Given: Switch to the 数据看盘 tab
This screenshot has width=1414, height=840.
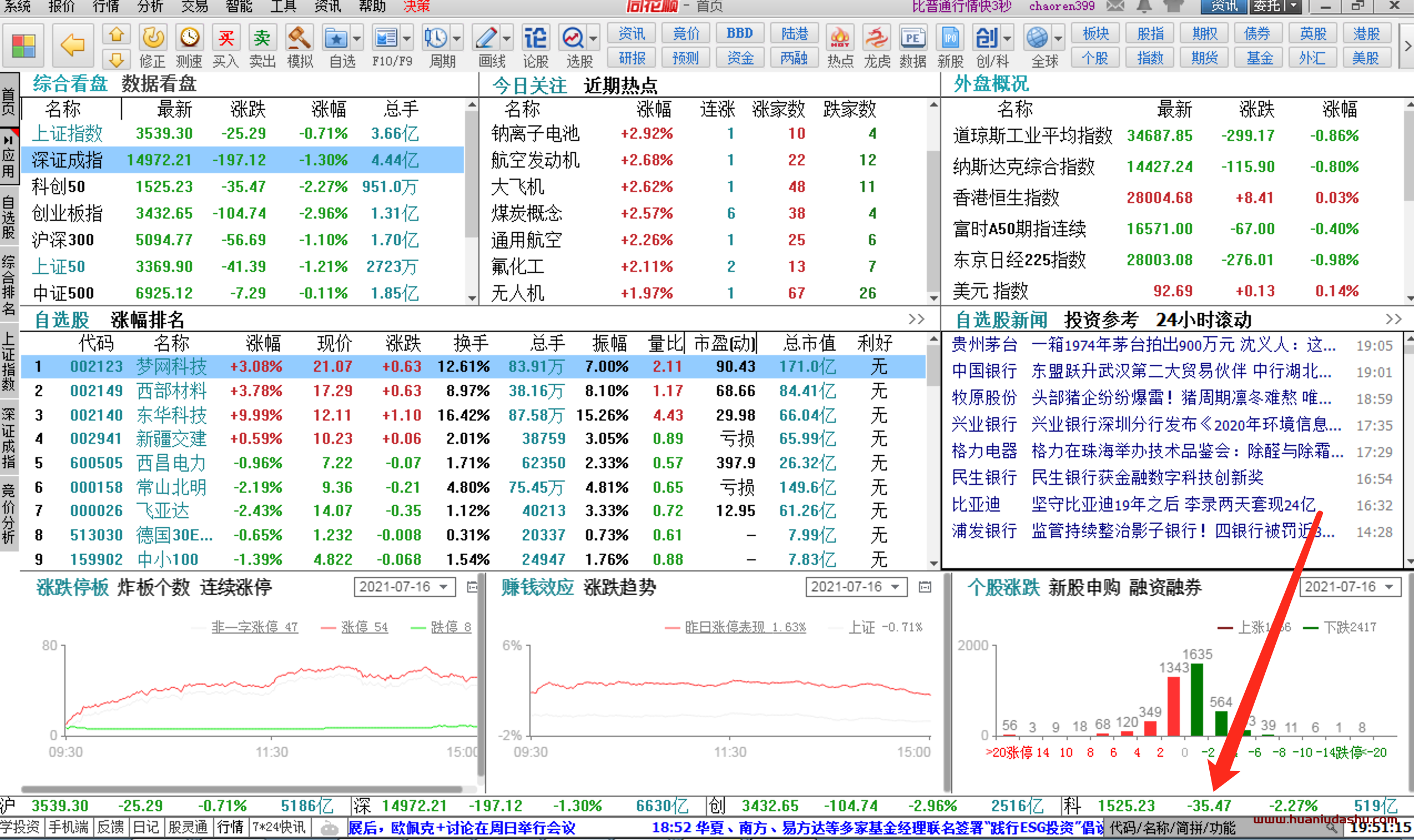Looking at the screenshot, I should (x=159, y=84).
